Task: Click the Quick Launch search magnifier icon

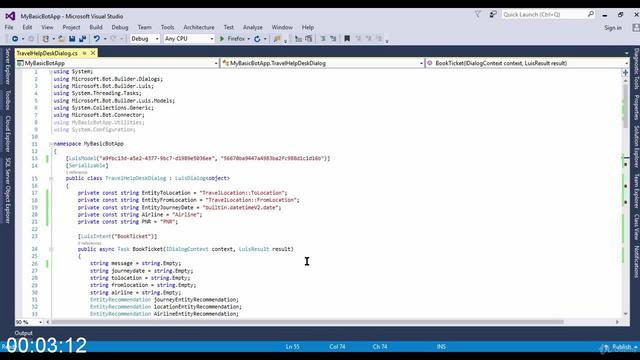Action: [x=591, y=14]
